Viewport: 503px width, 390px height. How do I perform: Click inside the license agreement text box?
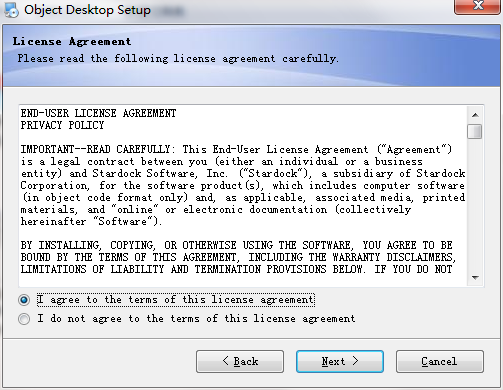[243, 196]
